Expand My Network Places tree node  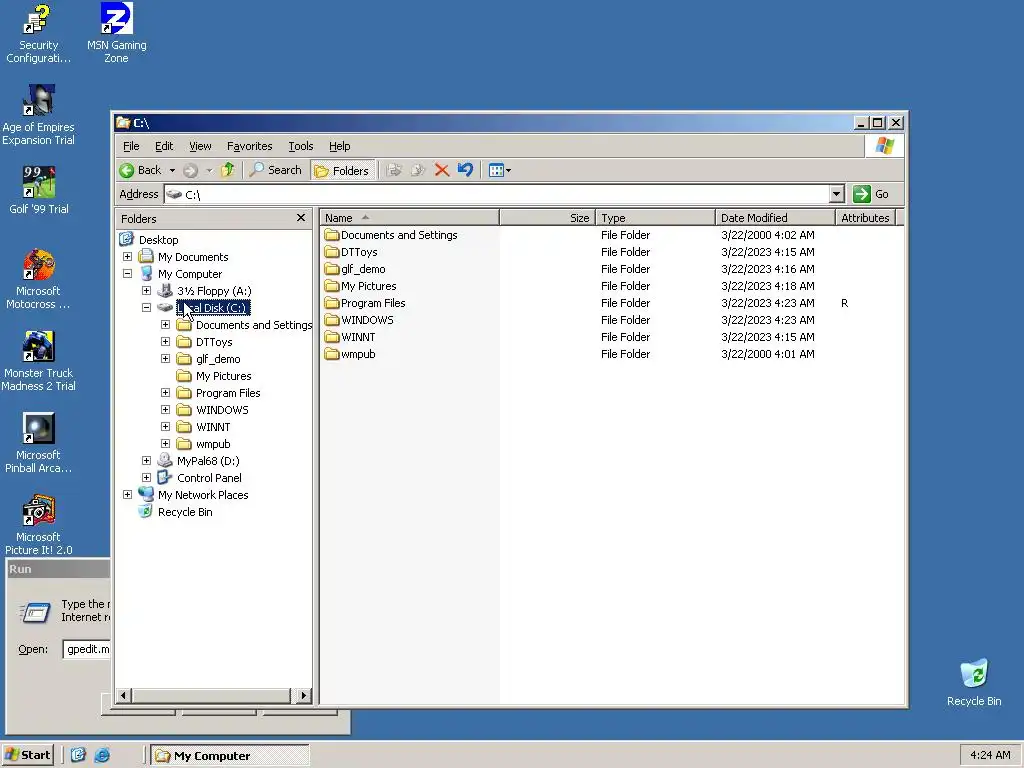[127, 494]
